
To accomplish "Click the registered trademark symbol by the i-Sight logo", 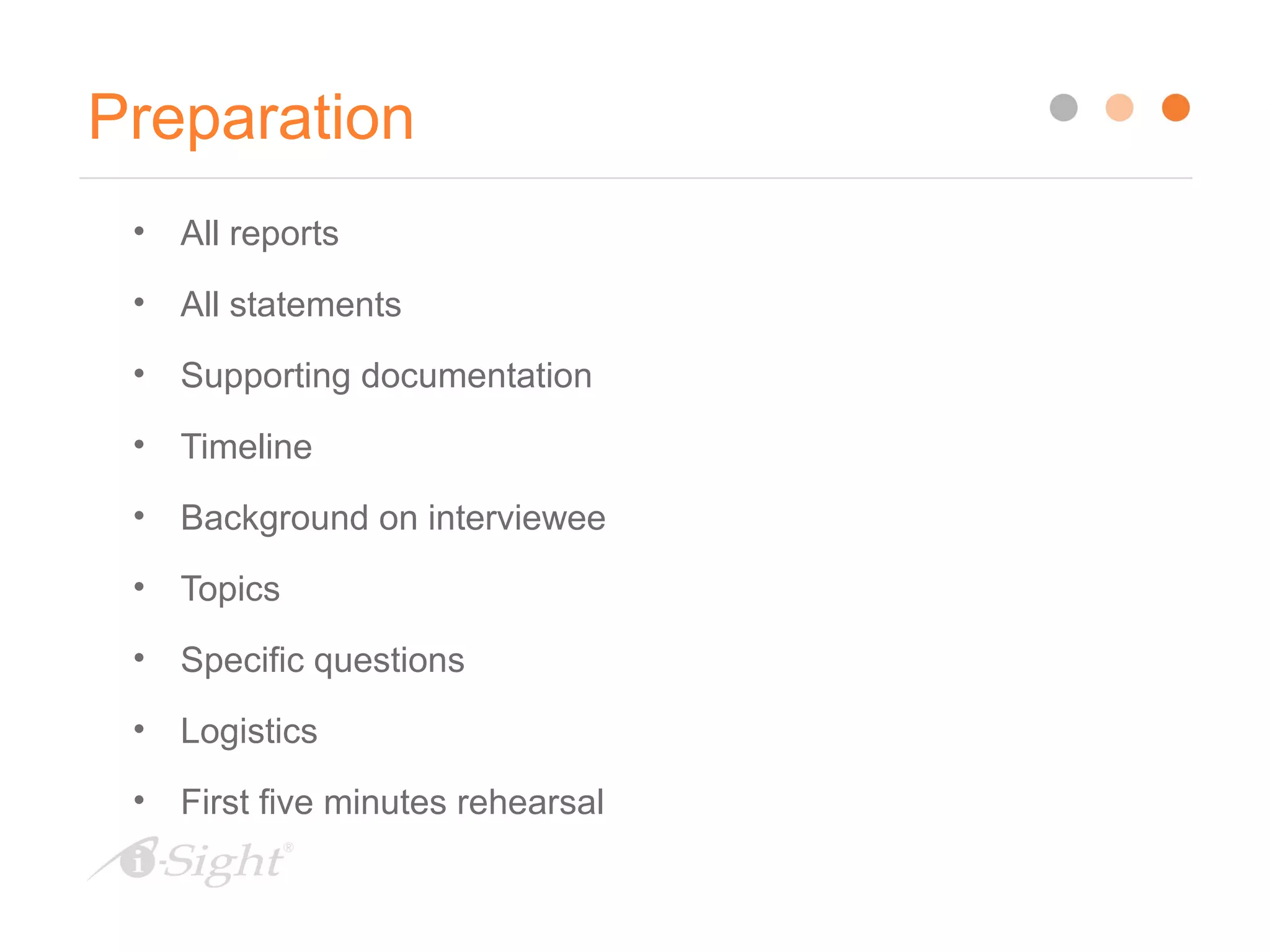I will (288, 847).
